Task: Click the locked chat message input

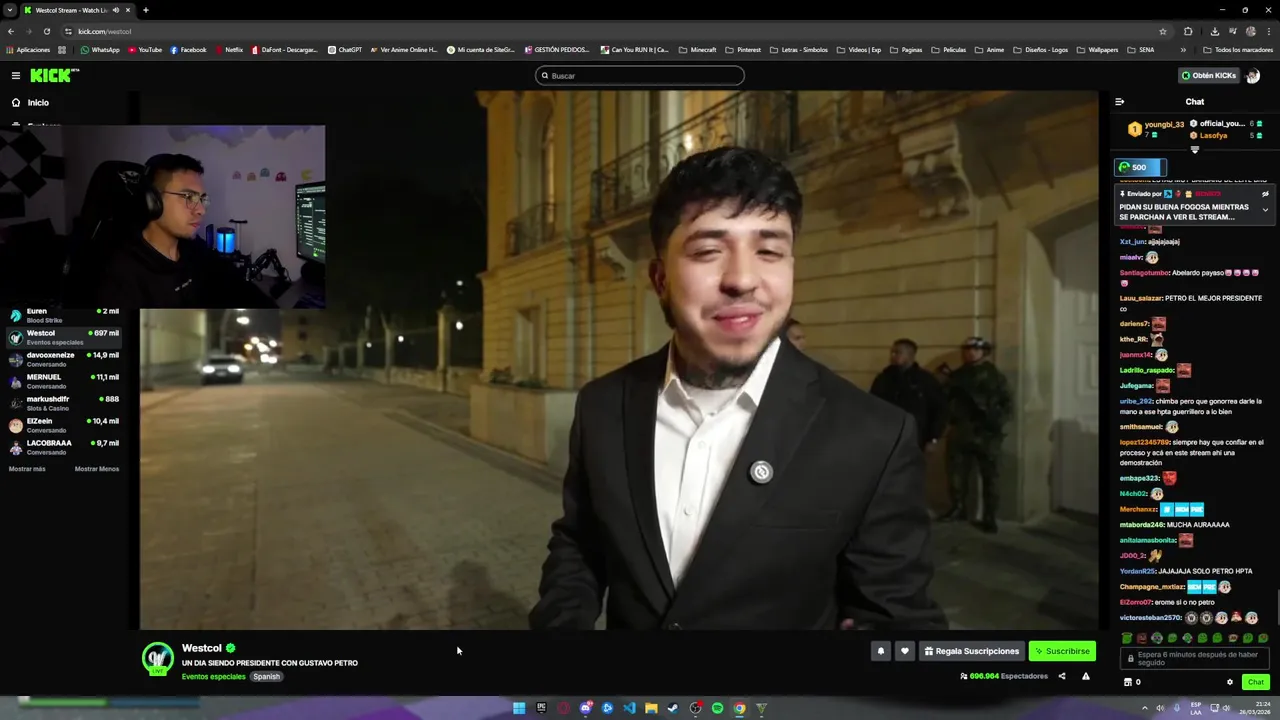Action: tap(1194, 658)
